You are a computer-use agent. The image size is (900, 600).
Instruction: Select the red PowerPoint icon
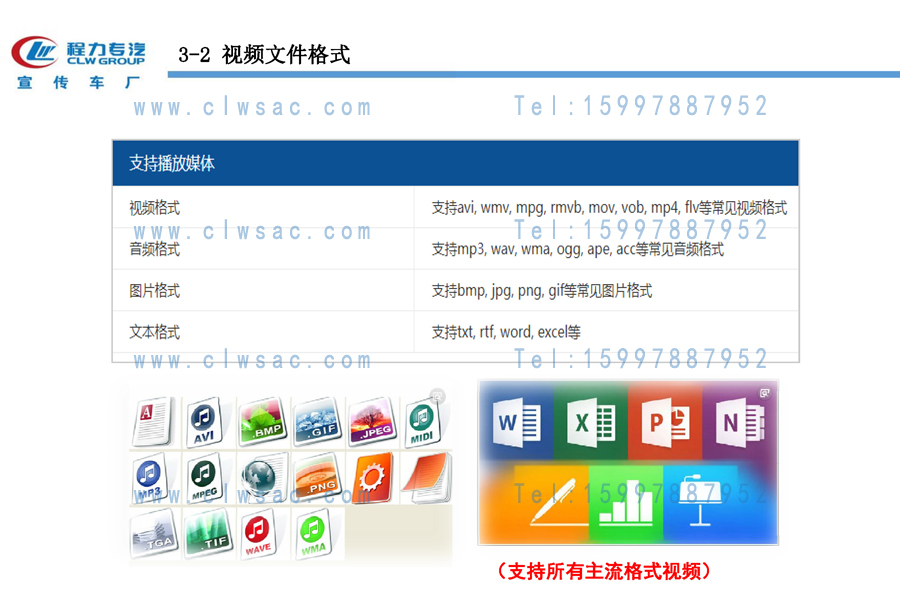tap(664, 421)
